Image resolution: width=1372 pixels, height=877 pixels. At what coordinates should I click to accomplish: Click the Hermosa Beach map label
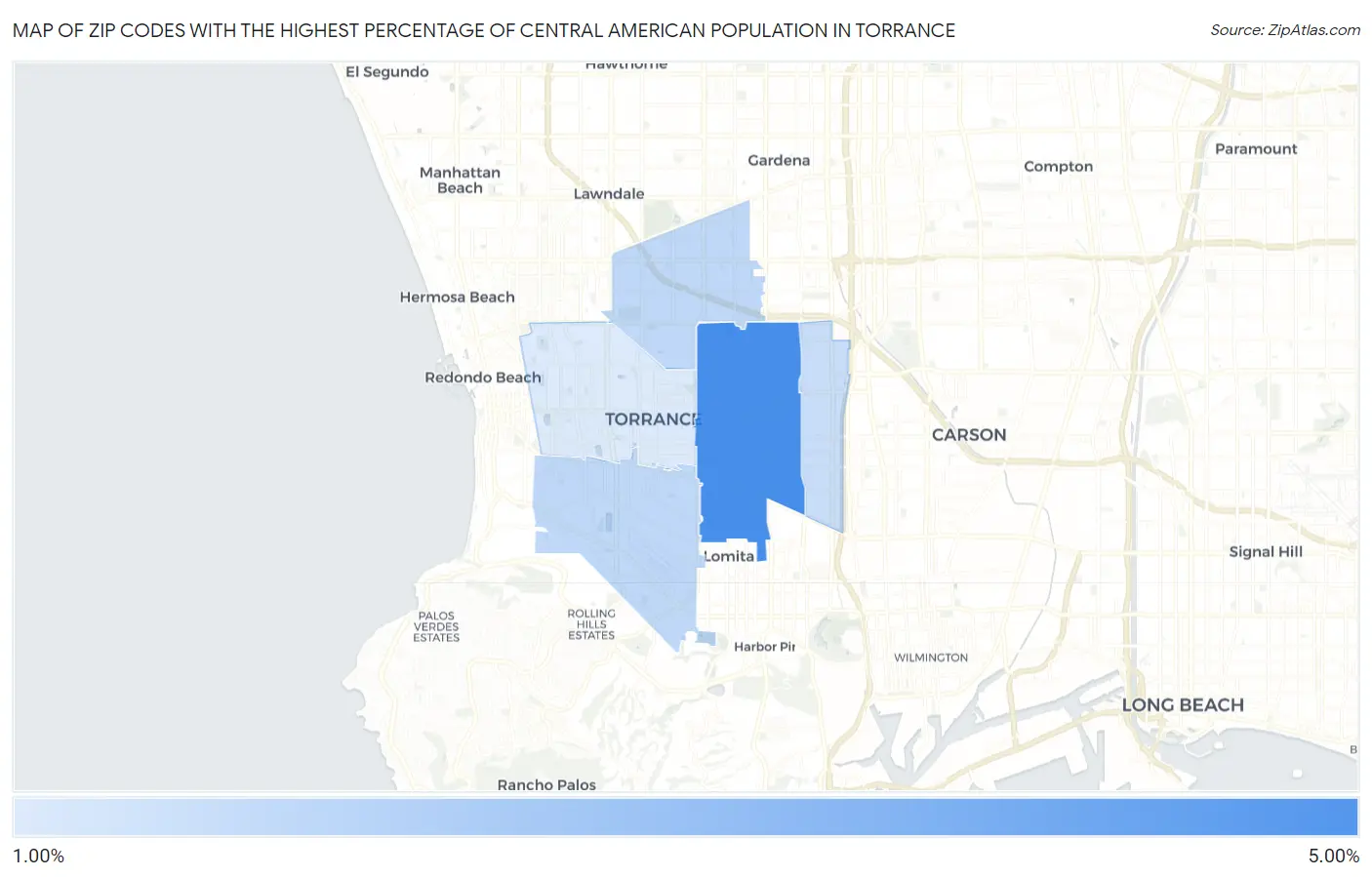pyautogui.click(x=457, y=298)
